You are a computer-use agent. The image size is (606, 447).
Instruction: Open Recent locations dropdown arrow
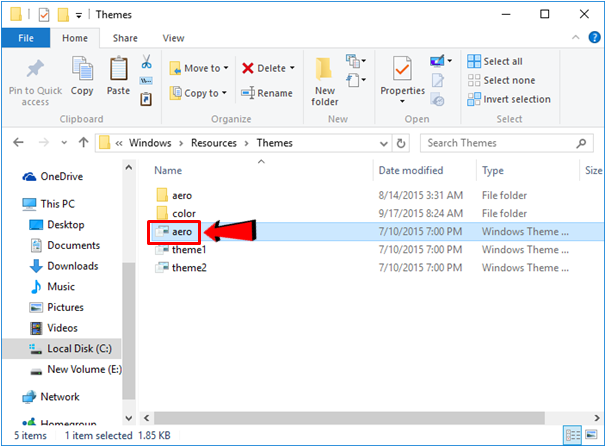click(64, 143)
